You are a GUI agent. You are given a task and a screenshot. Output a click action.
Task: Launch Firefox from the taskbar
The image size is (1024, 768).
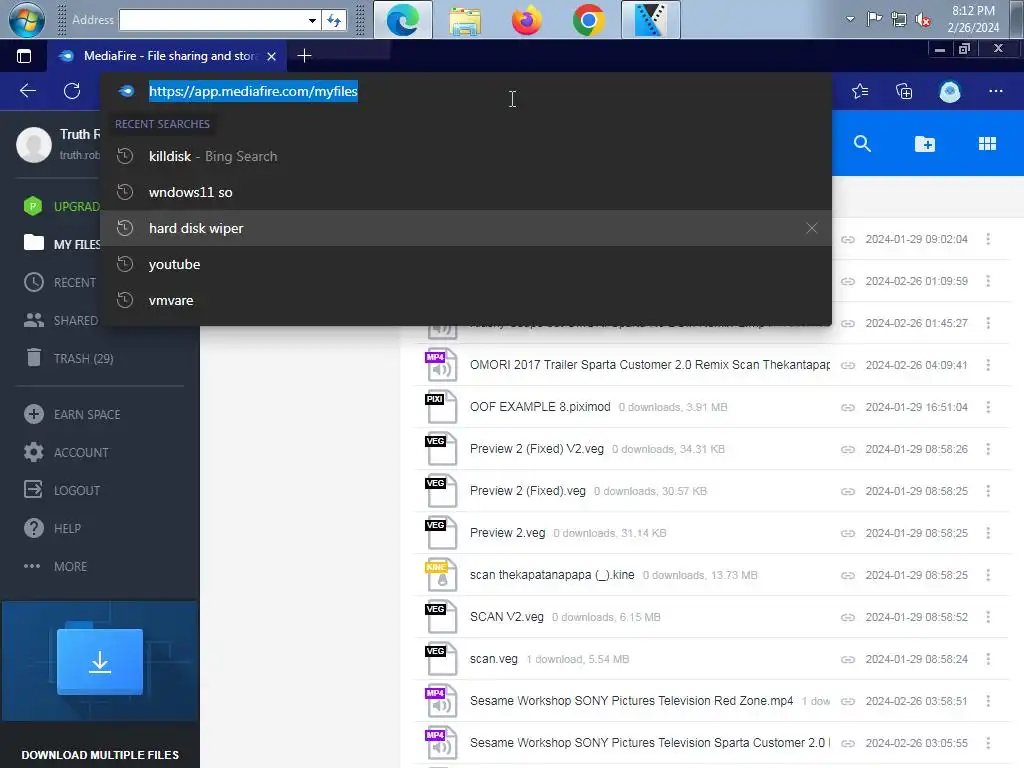pyautogui.click(x=526, y=20)
